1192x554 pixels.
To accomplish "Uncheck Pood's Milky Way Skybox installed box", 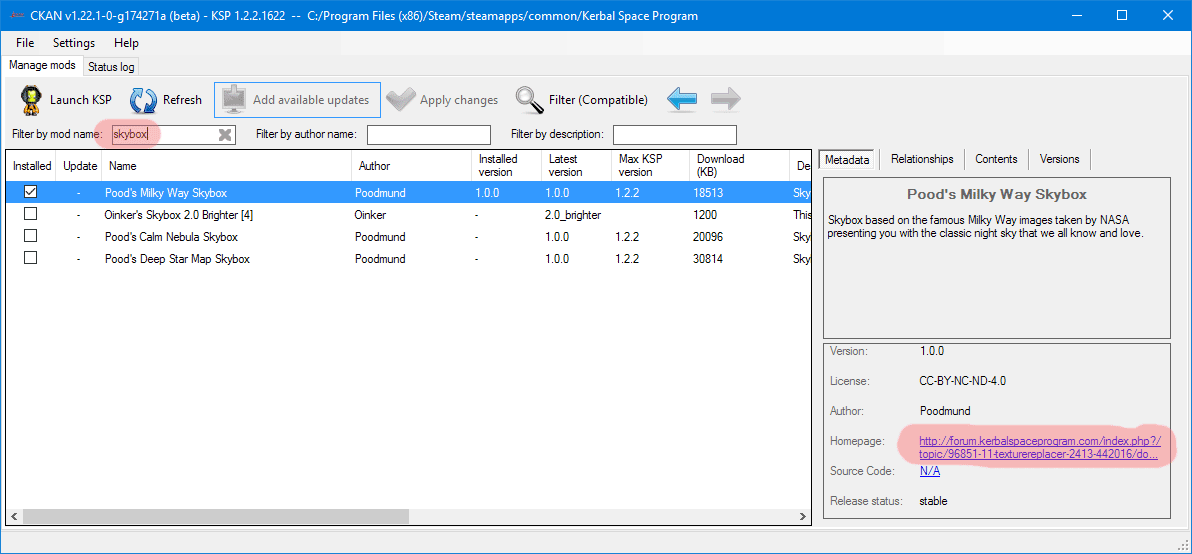I will 30,192.
